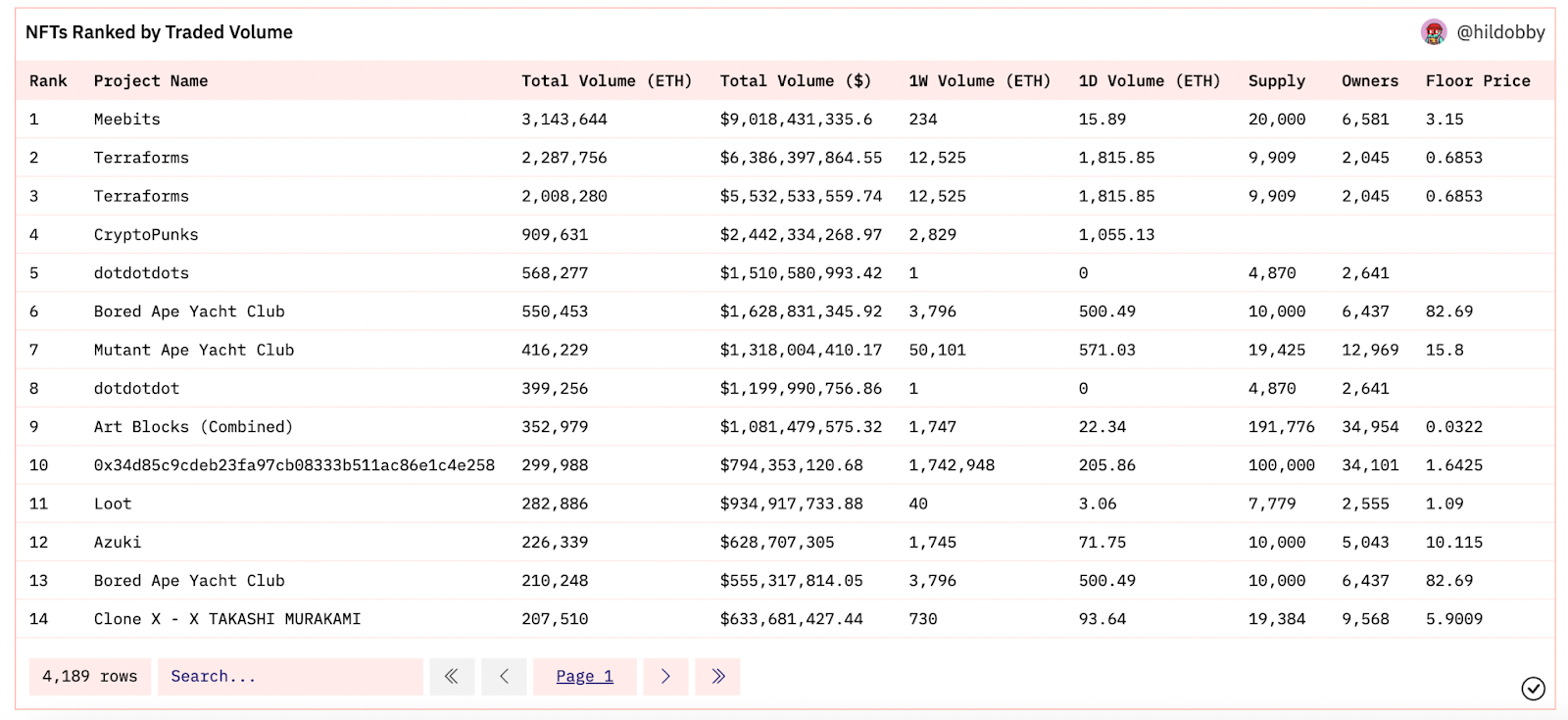Go to first page double-arrow
This screenshot has width=1568, height=720.
click(452, 676)
